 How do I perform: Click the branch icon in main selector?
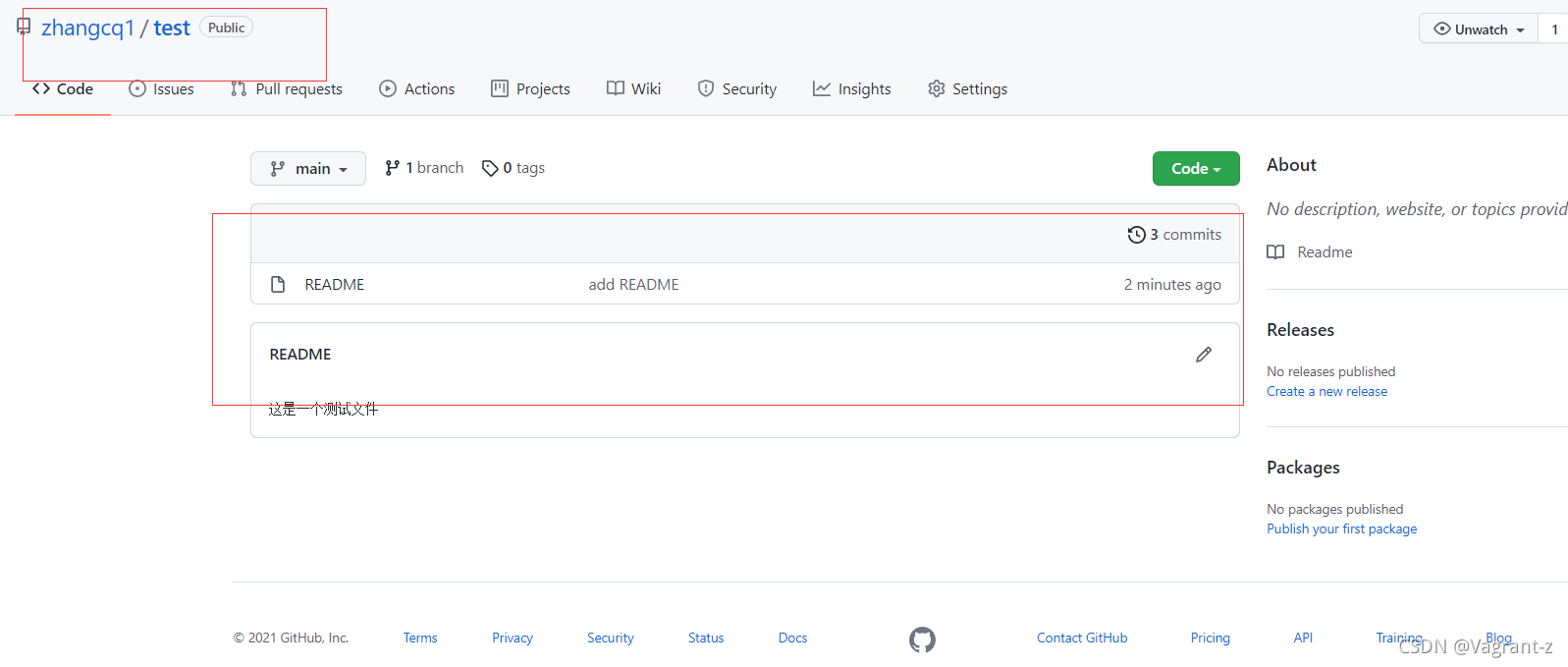point(278,168)
